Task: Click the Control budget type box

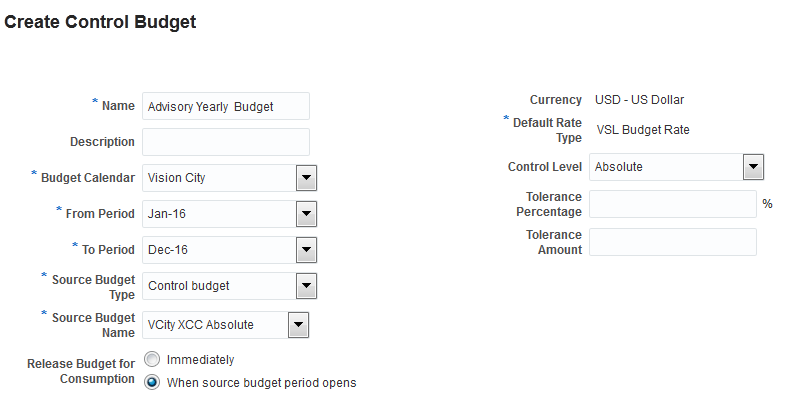Action: 219,286
